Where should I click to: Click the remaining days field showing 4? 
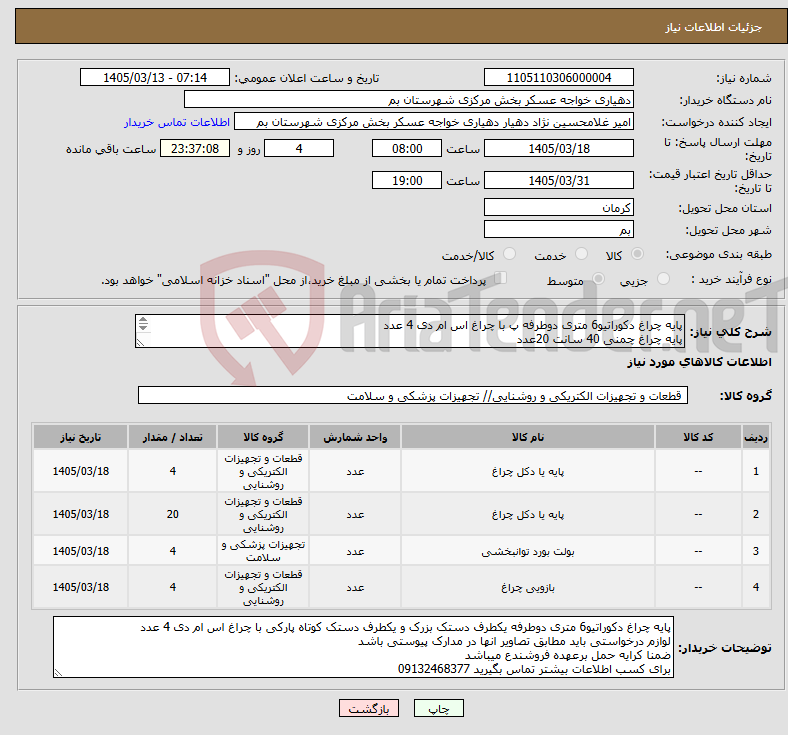pos(299,149)
